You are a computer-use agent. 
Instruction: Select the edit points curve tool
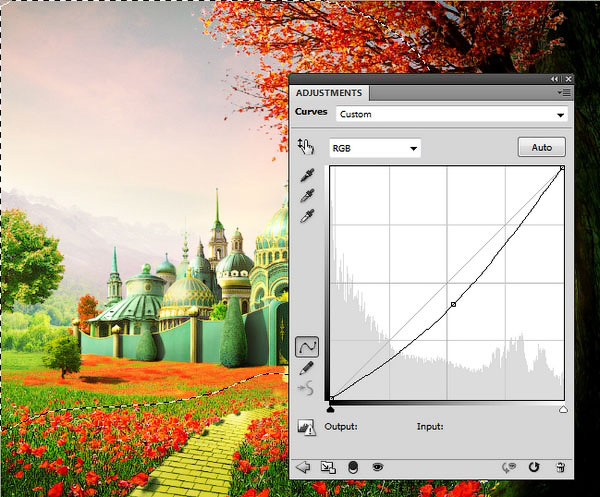coord(307,347)
